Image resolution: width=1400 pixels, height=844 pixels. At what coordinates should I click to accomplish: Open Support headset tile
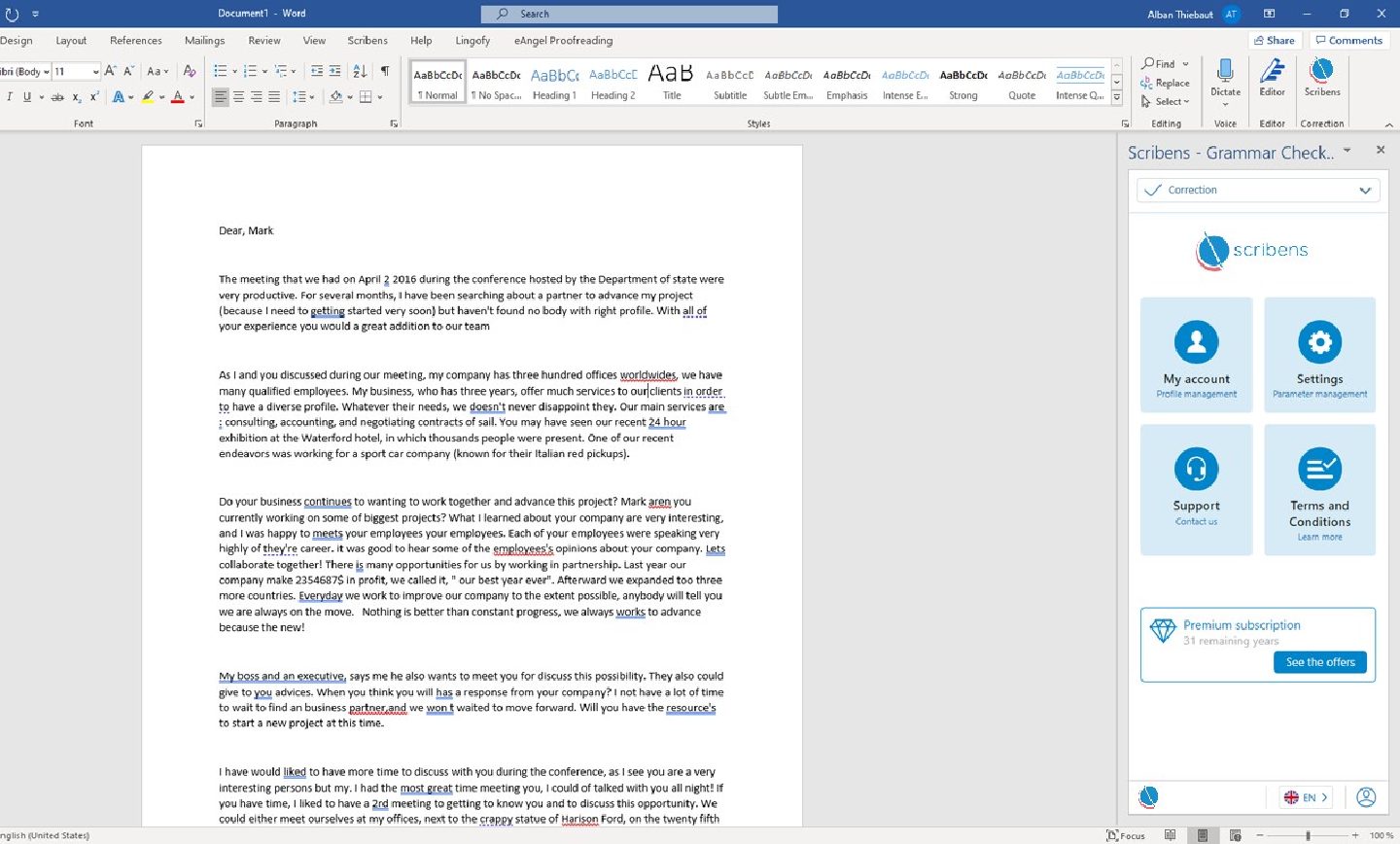point(1196,489)
